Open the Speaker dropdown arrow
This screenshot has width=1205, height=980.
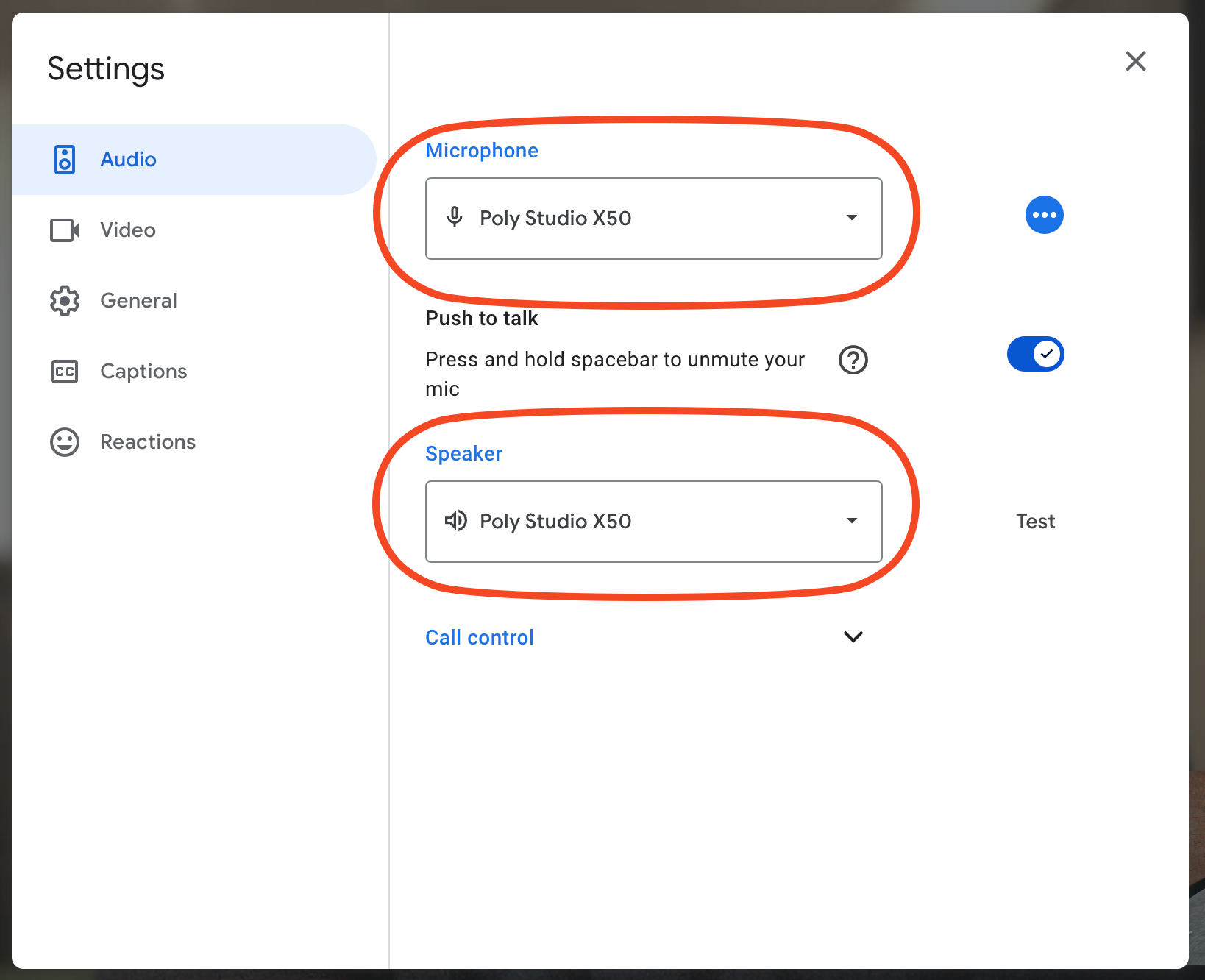tap(852, 521)
